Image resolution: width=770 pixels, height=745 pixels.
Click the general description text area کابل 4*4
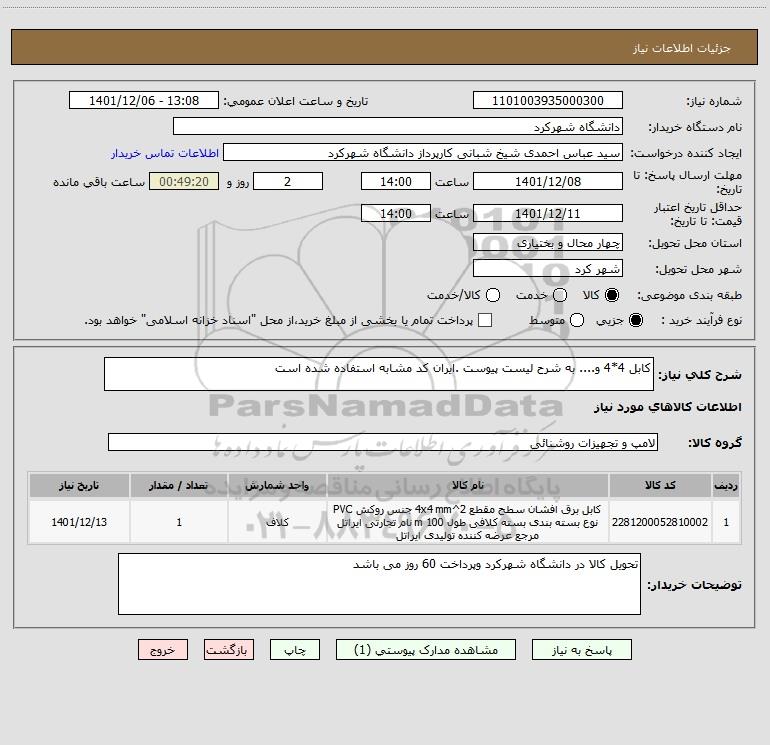[379, 374]
